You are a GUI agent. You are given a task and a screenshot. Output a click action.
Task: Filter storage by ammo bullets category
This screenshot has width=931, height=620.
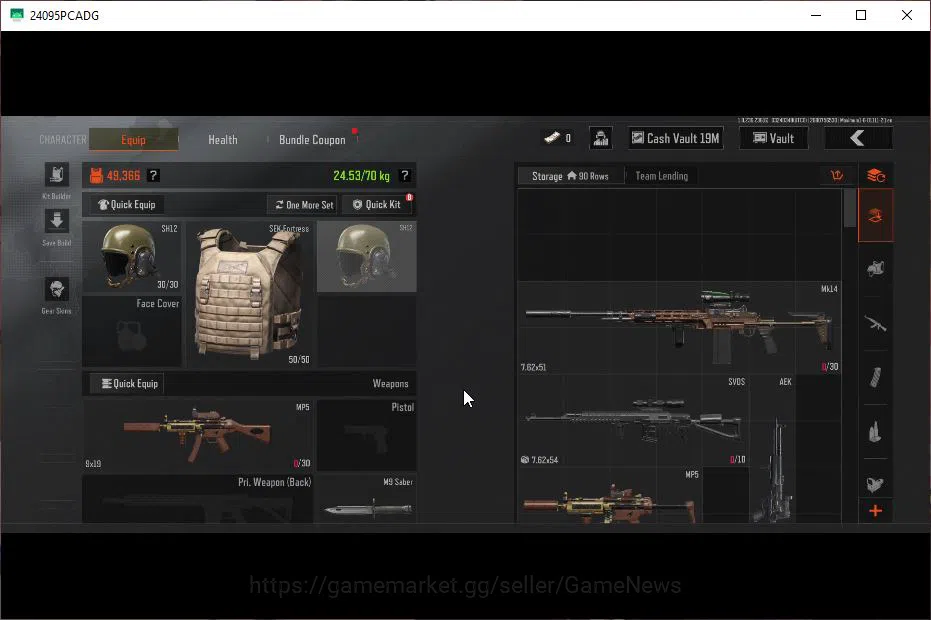pyautogui.click(x=876, y=432)
